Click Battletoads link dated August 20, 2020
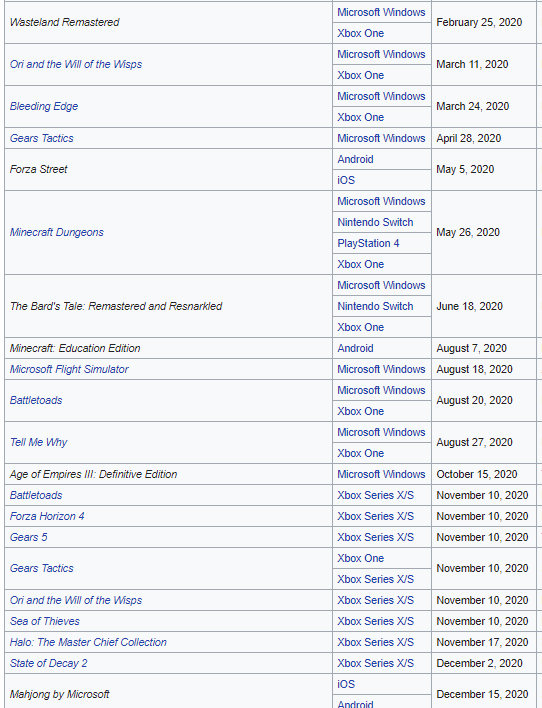Image resolution: width=542 pixels, height=708 pixels. click(36, 401)
